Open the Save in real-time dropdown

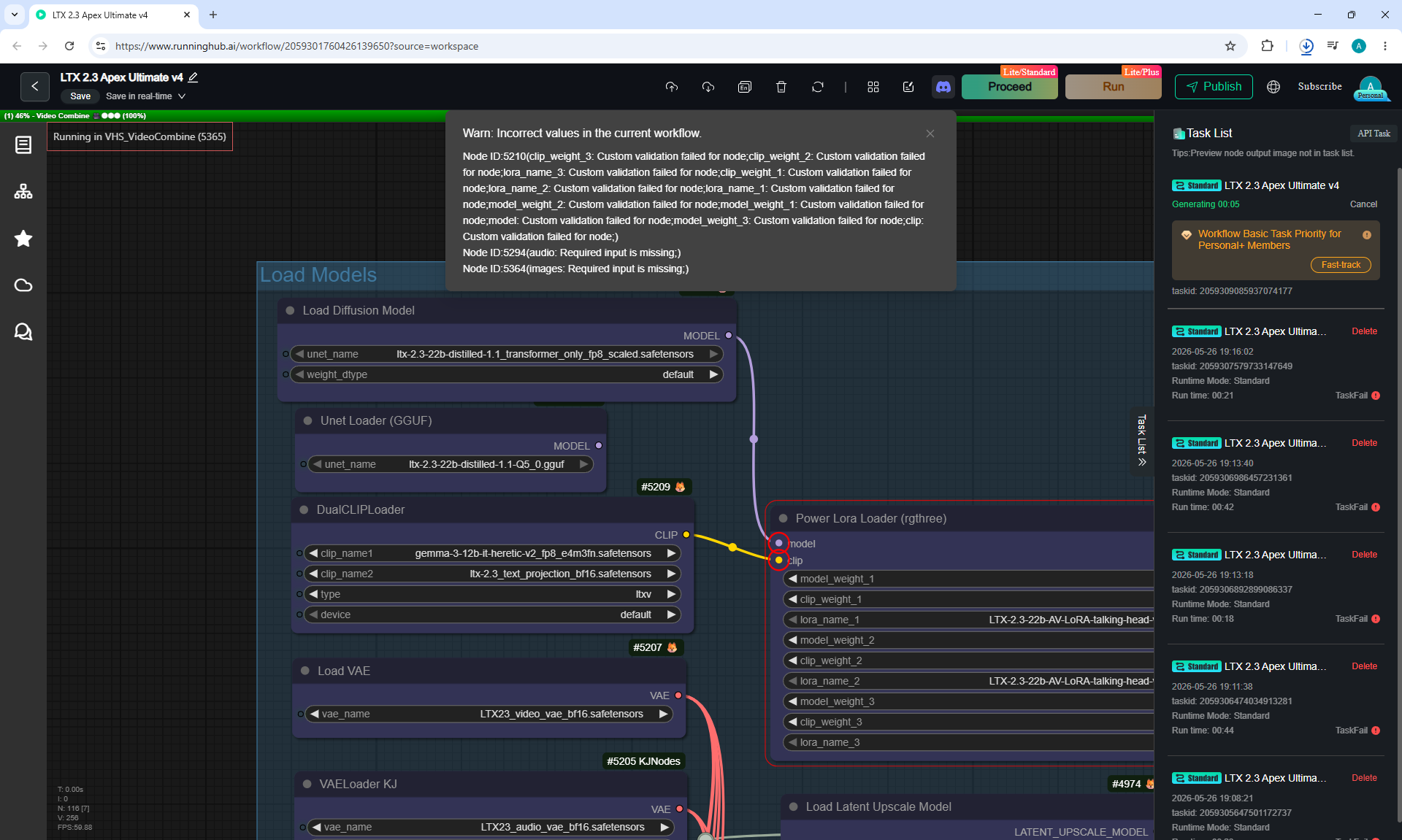click(145, 96)
